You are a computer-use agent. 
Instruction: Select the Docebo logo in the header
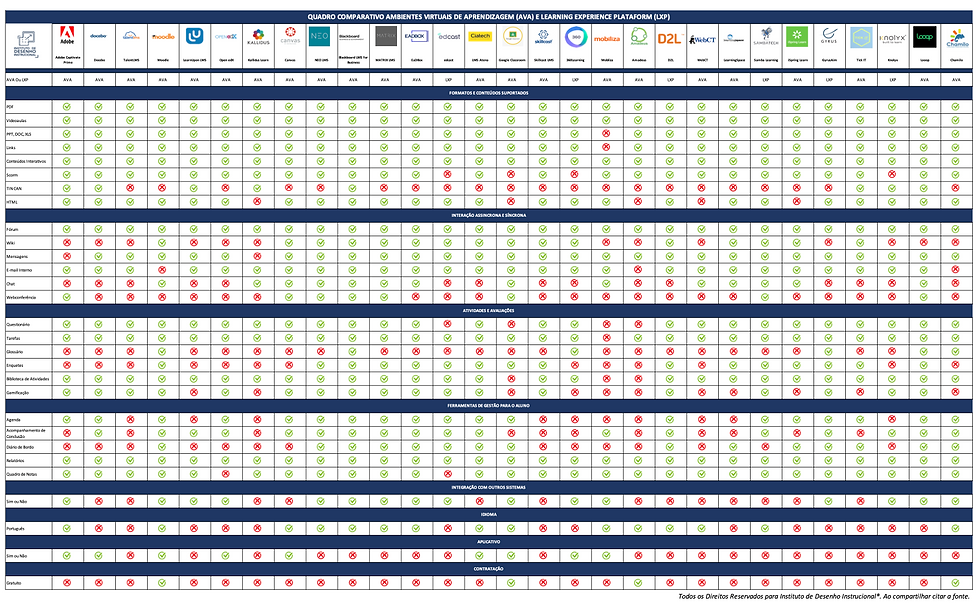click(99, 36)
